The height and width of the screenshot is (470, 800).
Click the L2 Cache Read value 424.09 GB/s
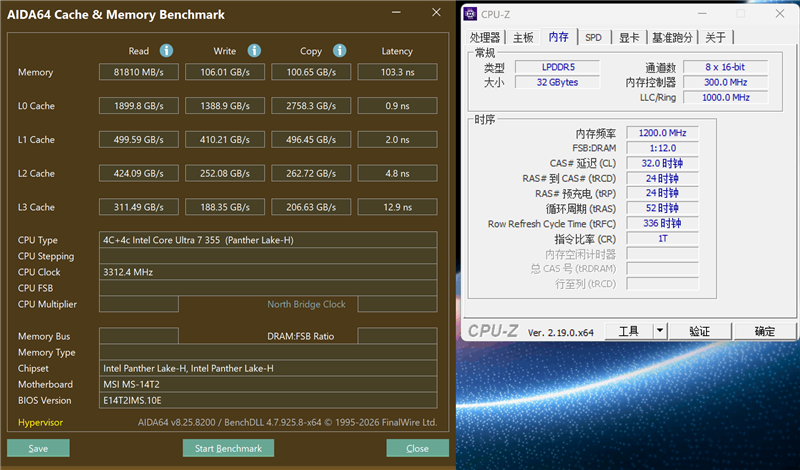pos(139,173)
